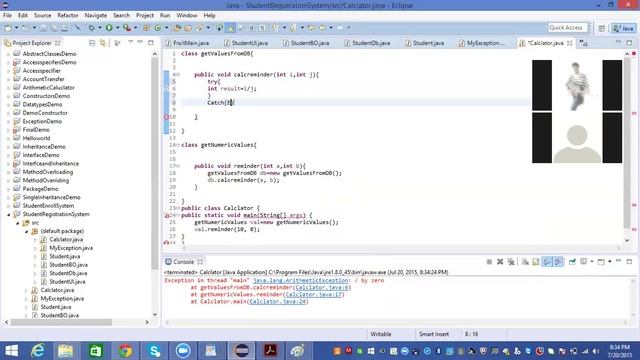The width and height of the screenshot is (640, 360).
Task: Toggle Show Console When Standard Error Changes
Action: (x=558, y=262)
